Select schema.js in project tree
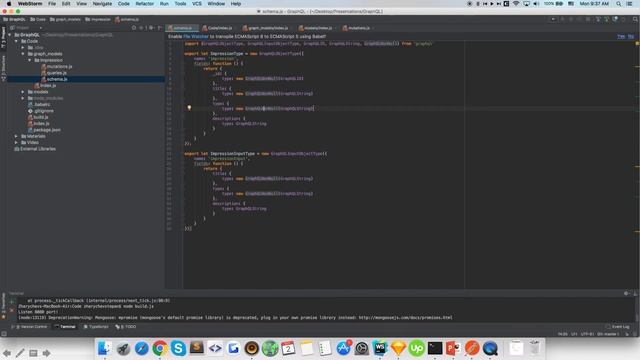This screenshot has width=640, height=360. tap(54, 79)
